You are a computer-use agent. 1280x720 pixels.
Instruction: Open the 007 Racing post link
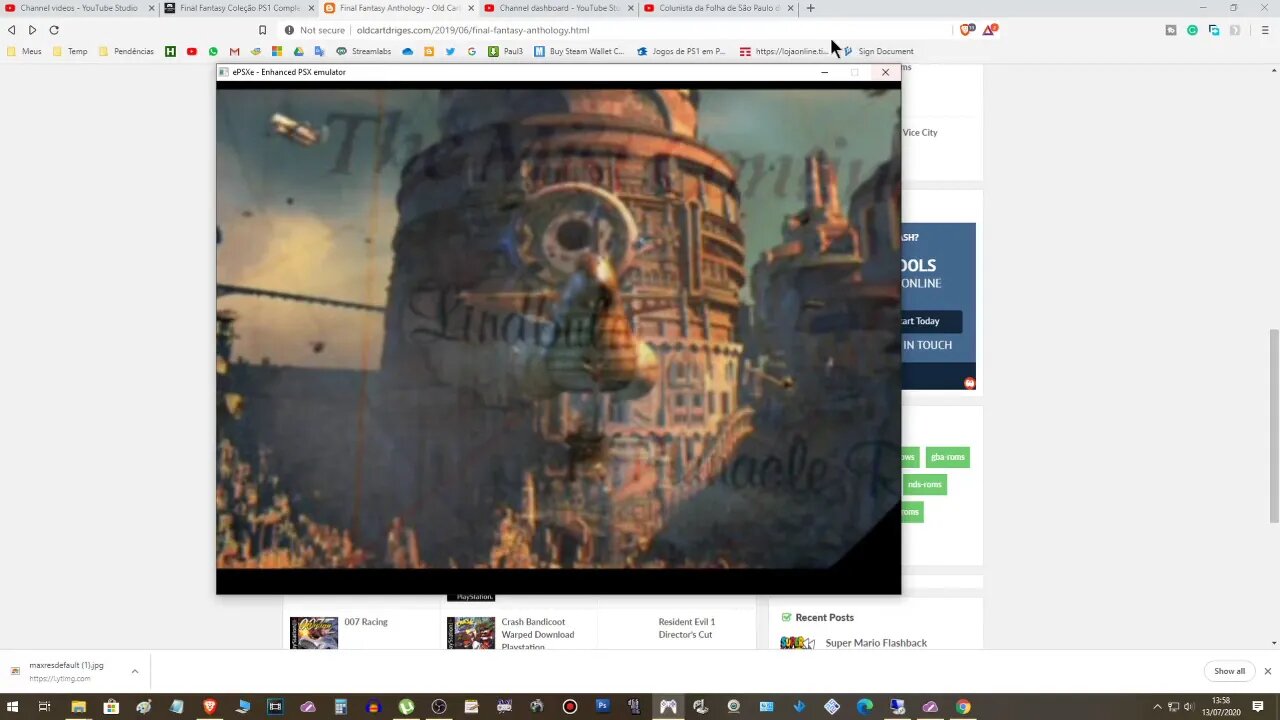[x=366, y=622]
